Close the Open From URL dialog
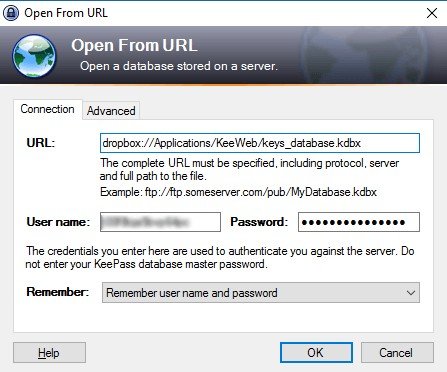Screen dimensions: 447x372 (432, 13)
